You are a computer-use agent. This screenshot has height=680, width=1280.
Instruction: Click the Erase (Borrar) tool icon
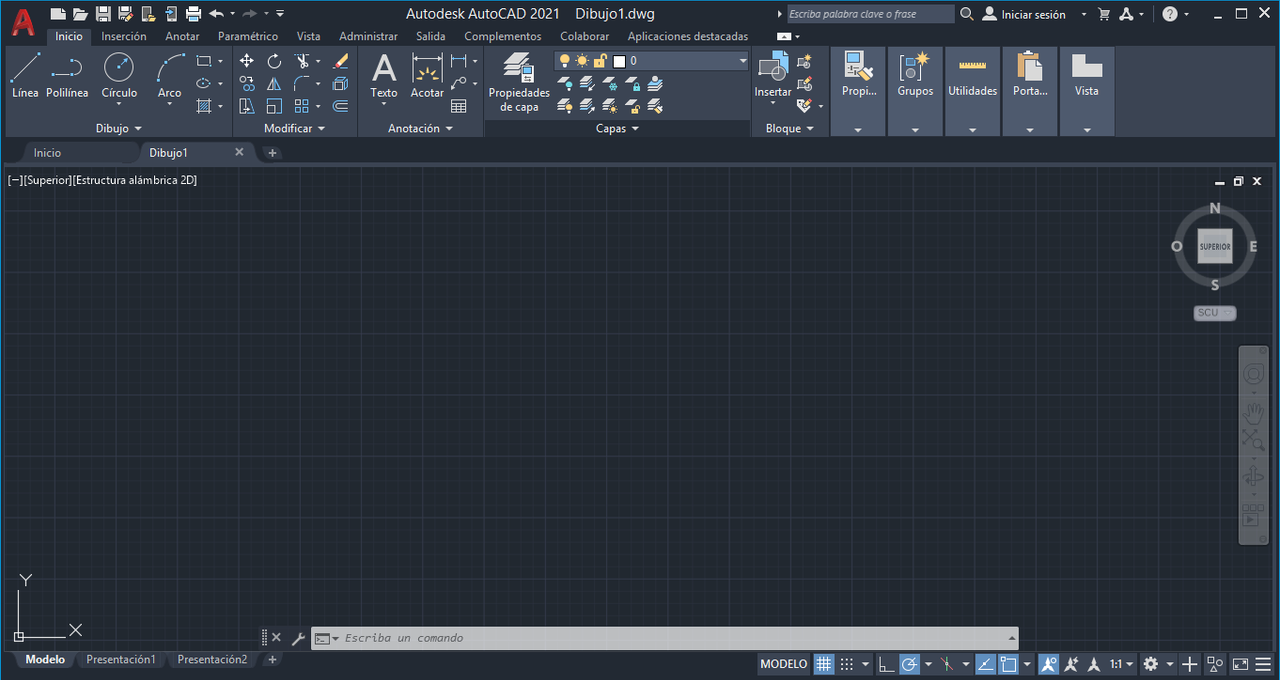click(340, 61)
